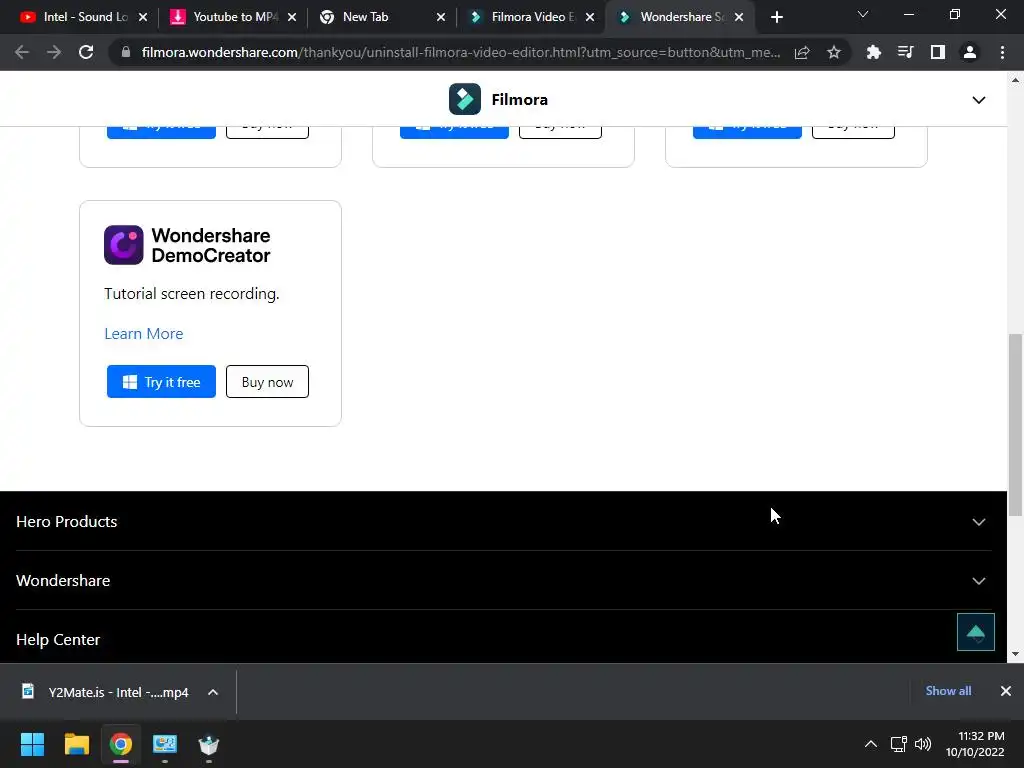Close the Intel - Sound Lo tab
The image size is (1024, 768).
click(143, 17)
